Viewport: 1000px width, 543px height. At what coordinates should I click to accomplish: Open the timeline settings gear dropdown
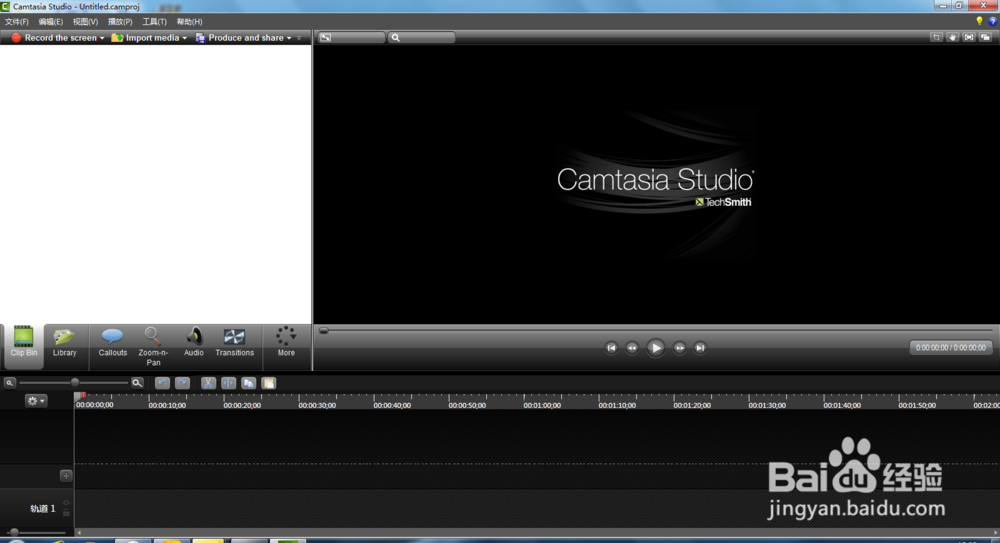click(36, 401)
